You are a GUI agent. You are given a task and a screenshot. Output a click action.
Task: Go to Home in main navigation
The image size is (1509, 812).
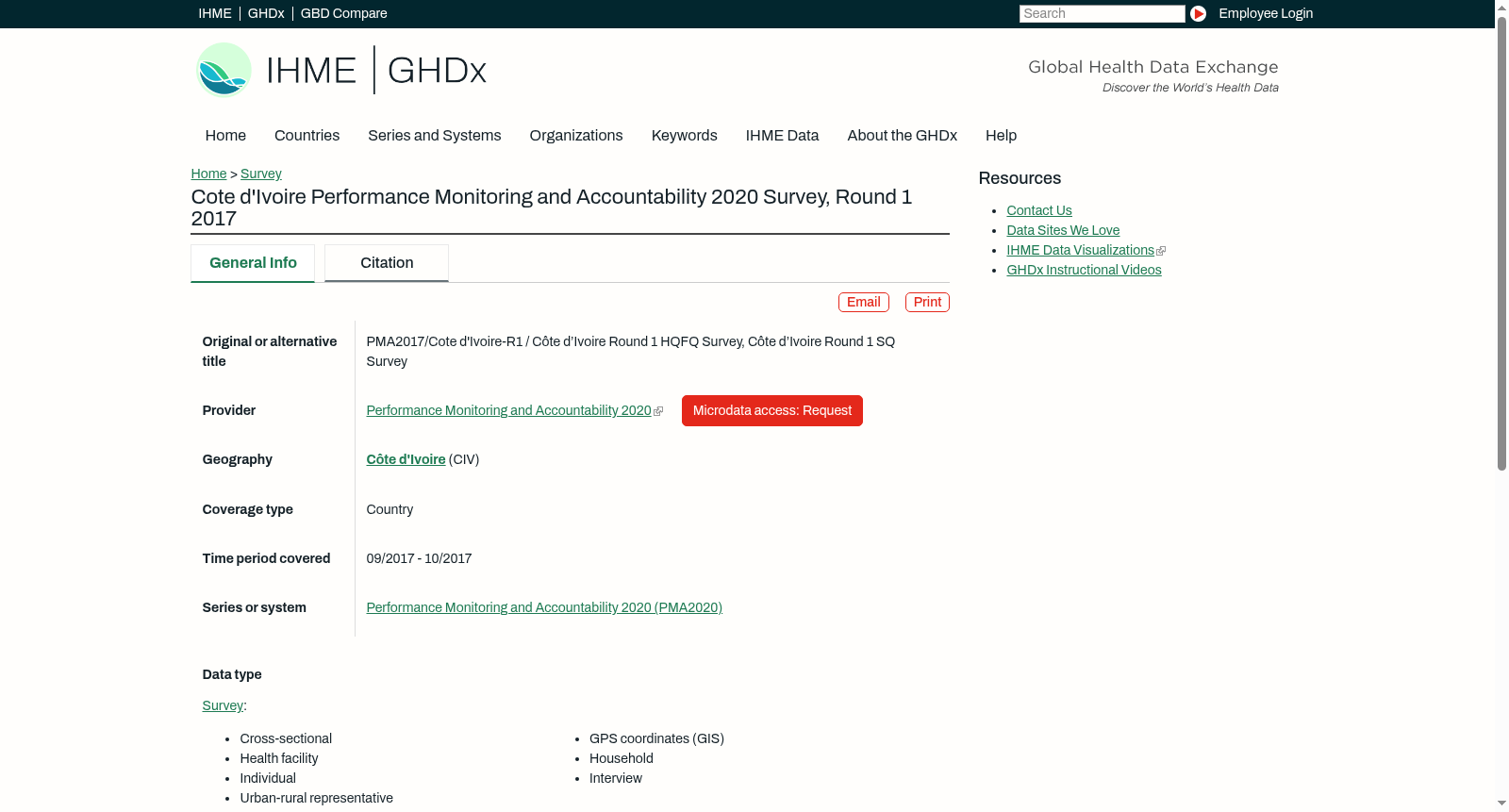point(225,136)
